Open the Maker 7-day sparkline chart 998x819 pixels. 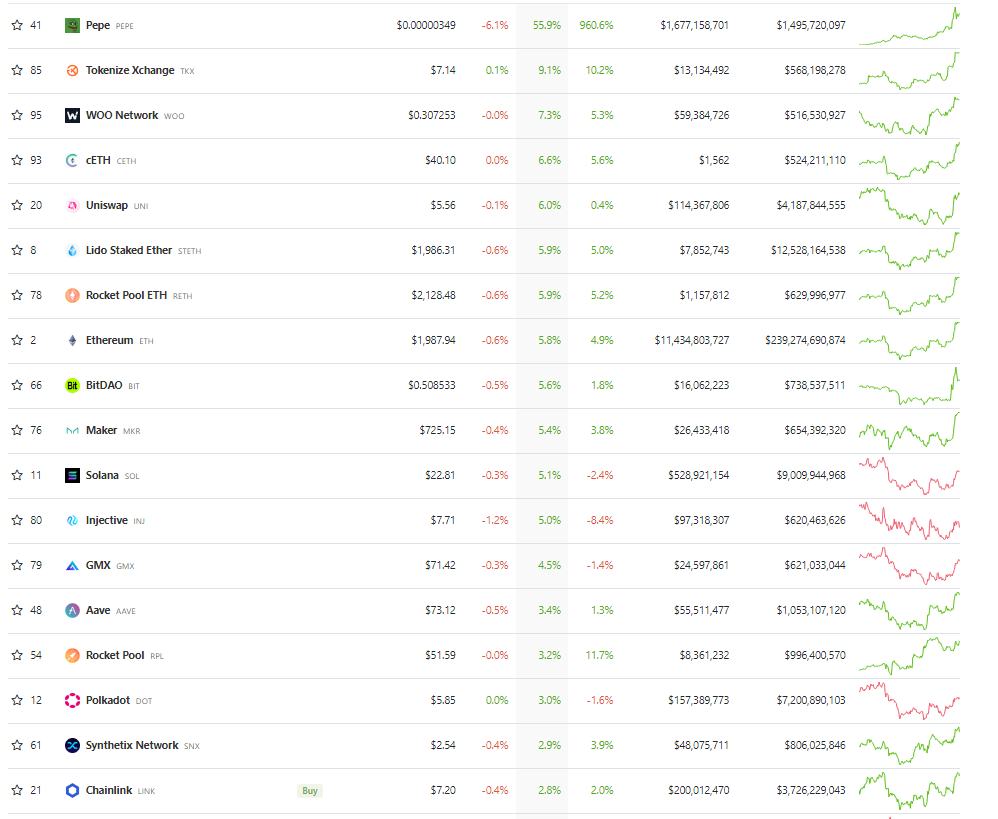(908, 430)
